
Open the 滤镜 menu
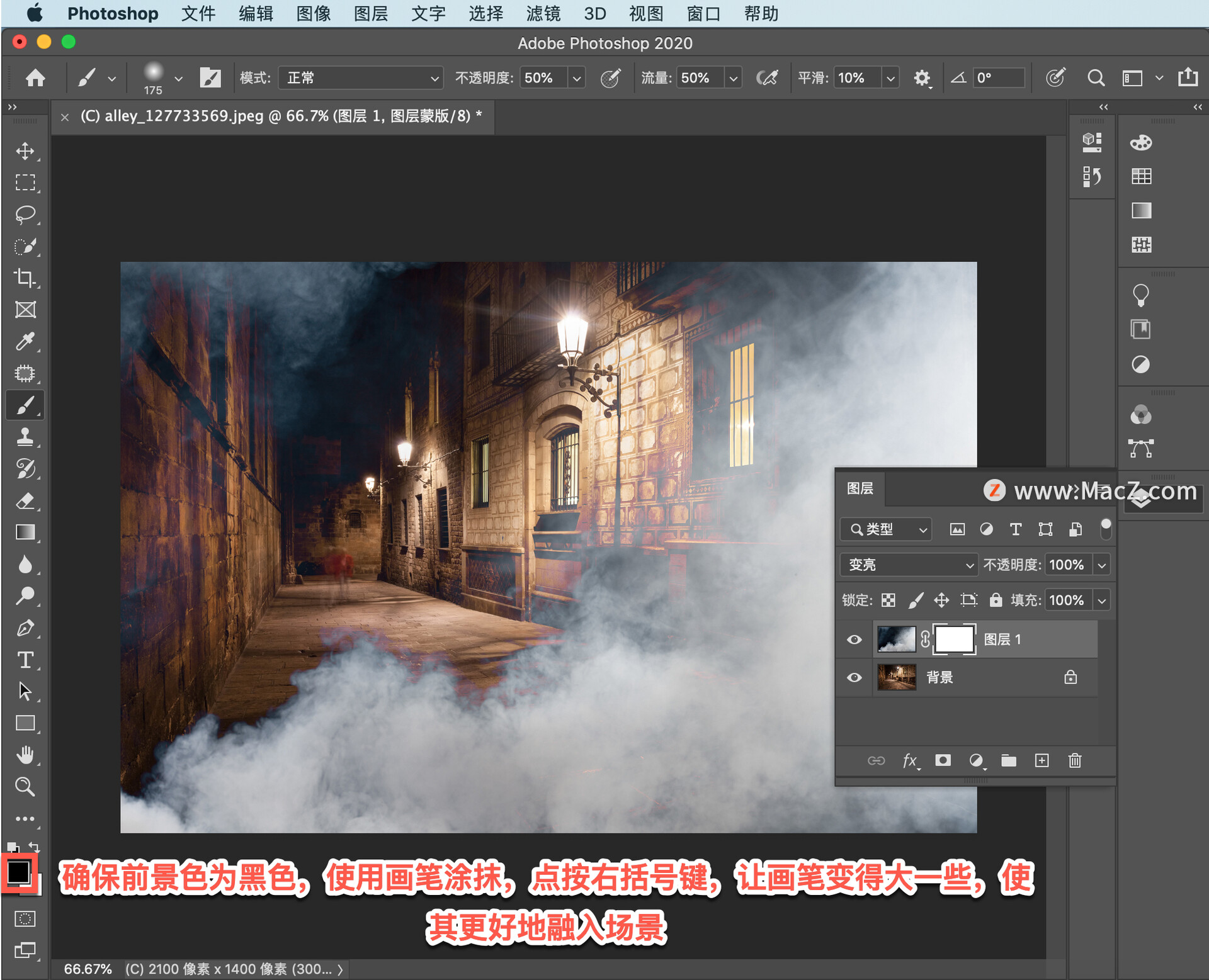click(543, 13)
